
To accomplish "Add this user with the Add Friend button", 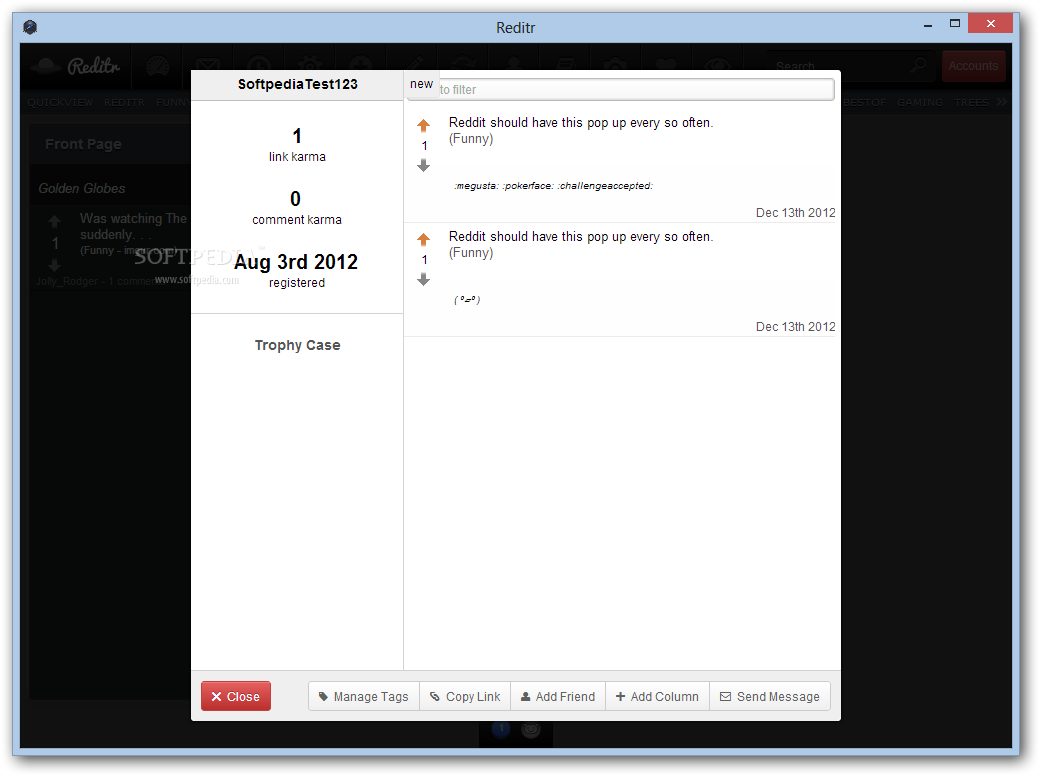I will (558, 696).
